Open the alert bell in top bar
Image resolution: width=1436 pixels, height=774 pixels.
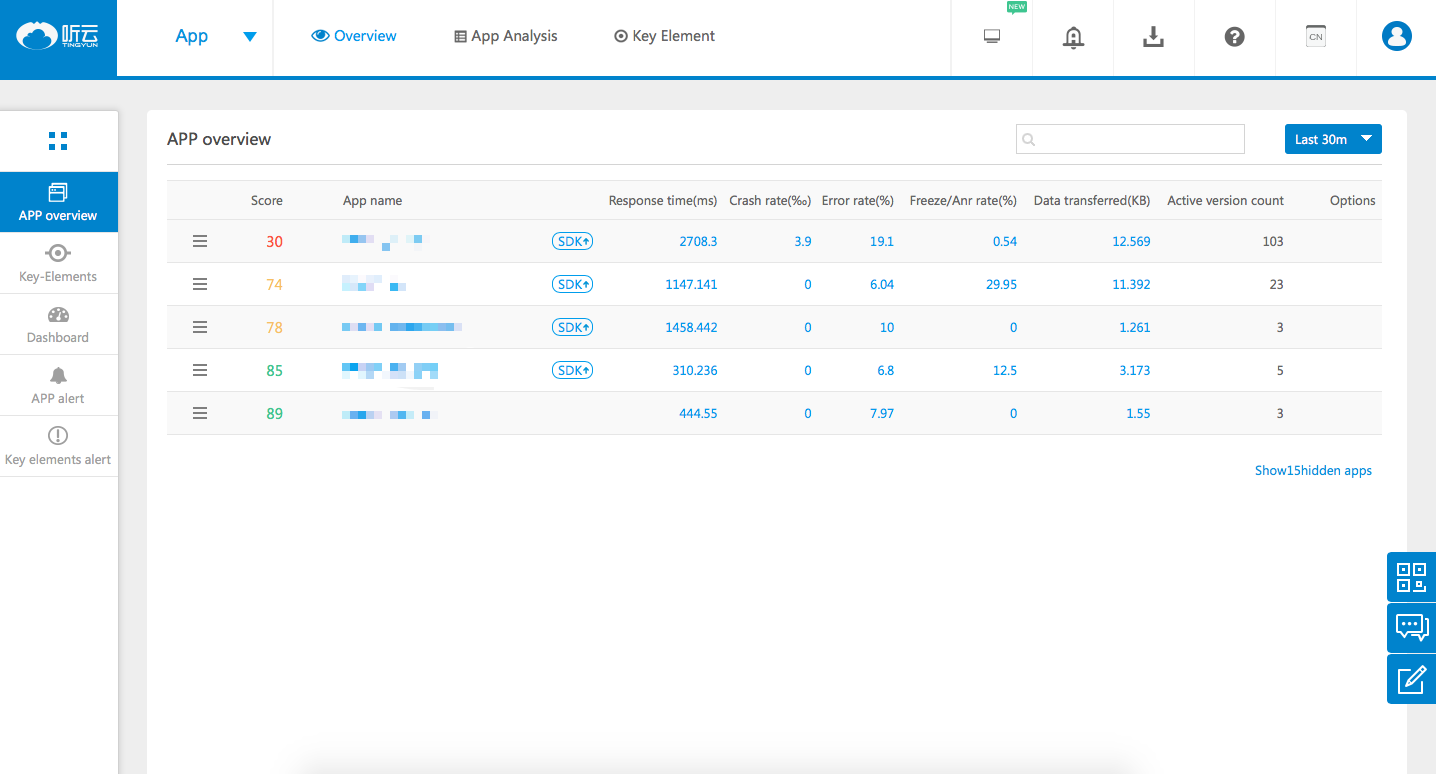(1073, 37)
